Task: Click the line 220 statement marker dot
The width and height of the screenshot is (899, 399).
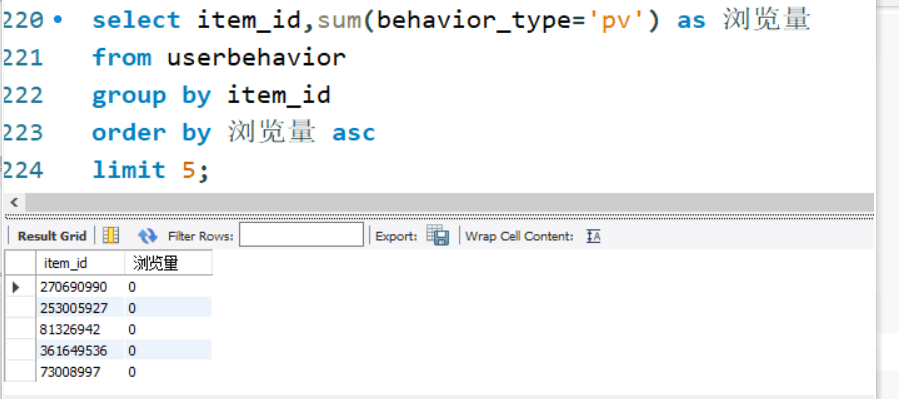Action: (57, 20)
